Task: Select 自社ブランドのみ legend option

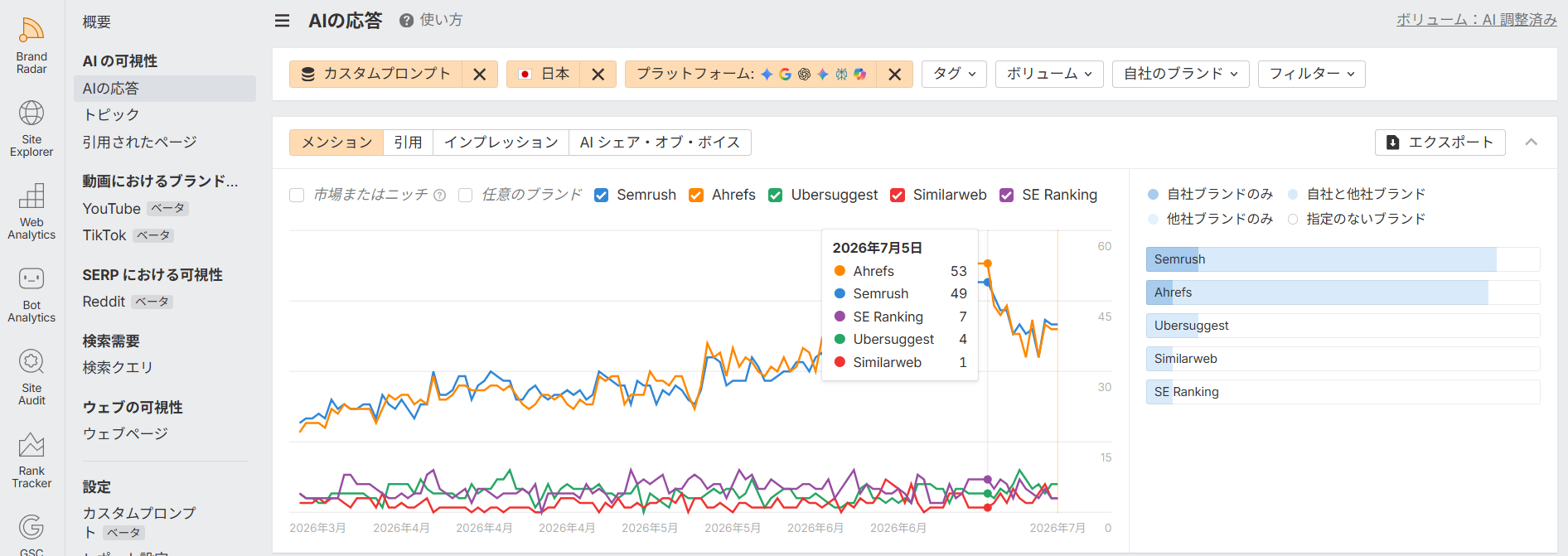Action: click(1210, 194)
